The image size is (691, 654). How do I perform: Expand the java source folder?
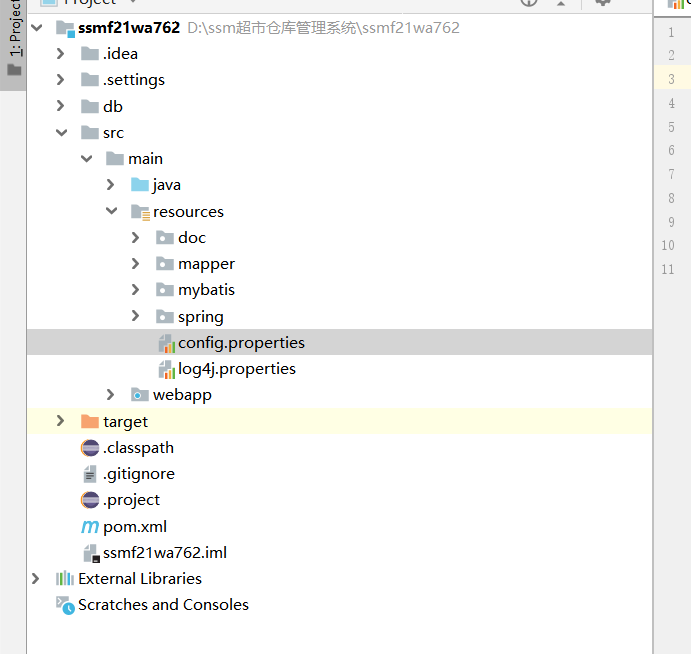pos(110,185)
